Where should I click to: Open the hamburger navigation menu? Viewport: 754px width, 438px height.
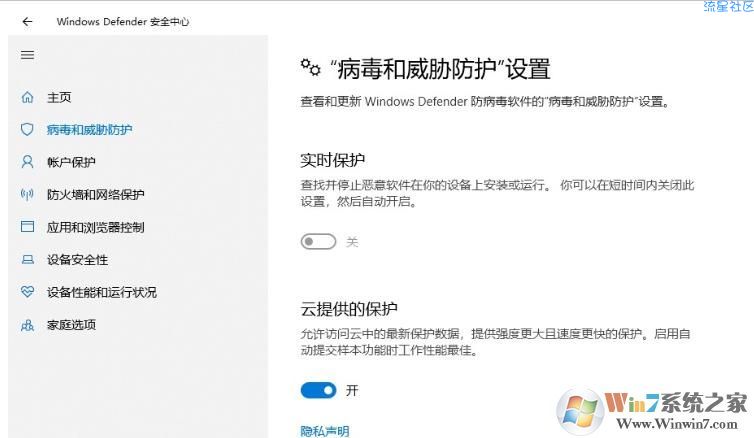coord(27,55)
